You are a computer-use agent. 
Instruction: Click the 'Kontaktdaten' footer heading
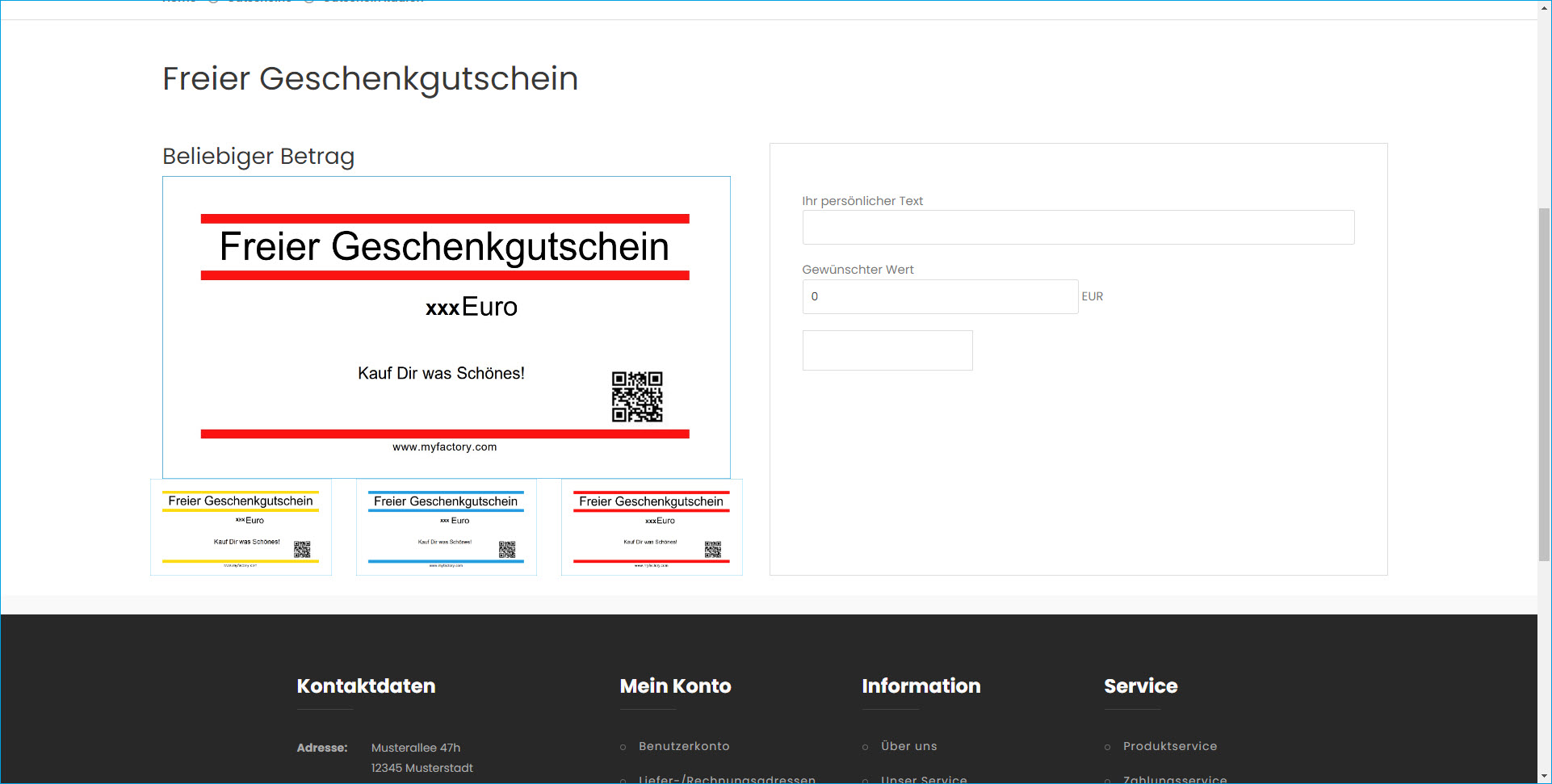(x=366, y=686)
